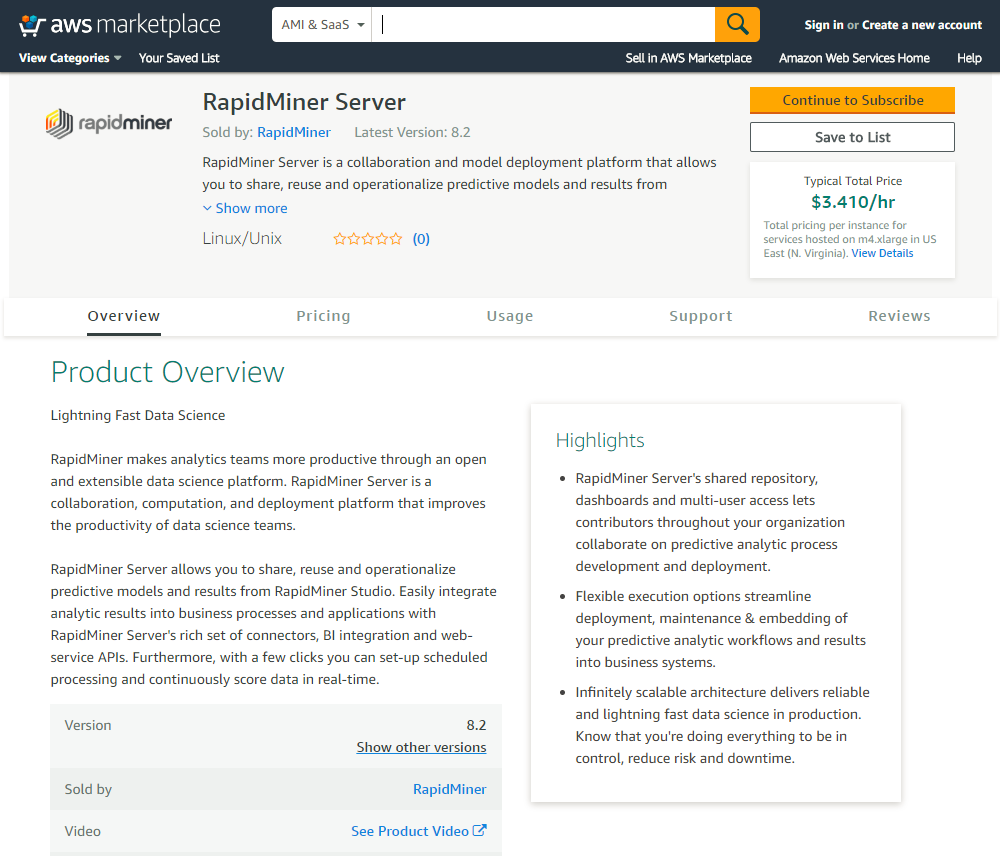Click Sign in link
The width and height of the screenshot is (1000, 856).
(x=824, y=25)
